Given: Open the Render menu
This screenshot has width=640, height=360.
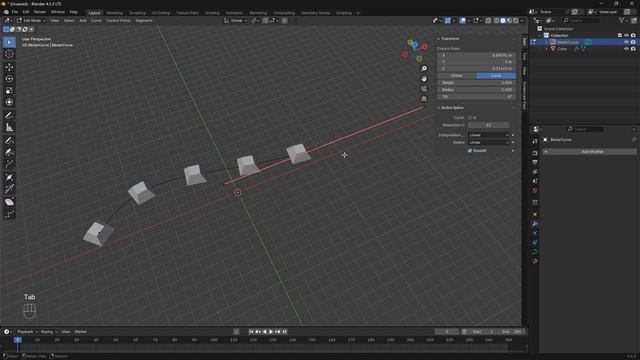Looking at the screenshot, I should click(x=40, y=12).
